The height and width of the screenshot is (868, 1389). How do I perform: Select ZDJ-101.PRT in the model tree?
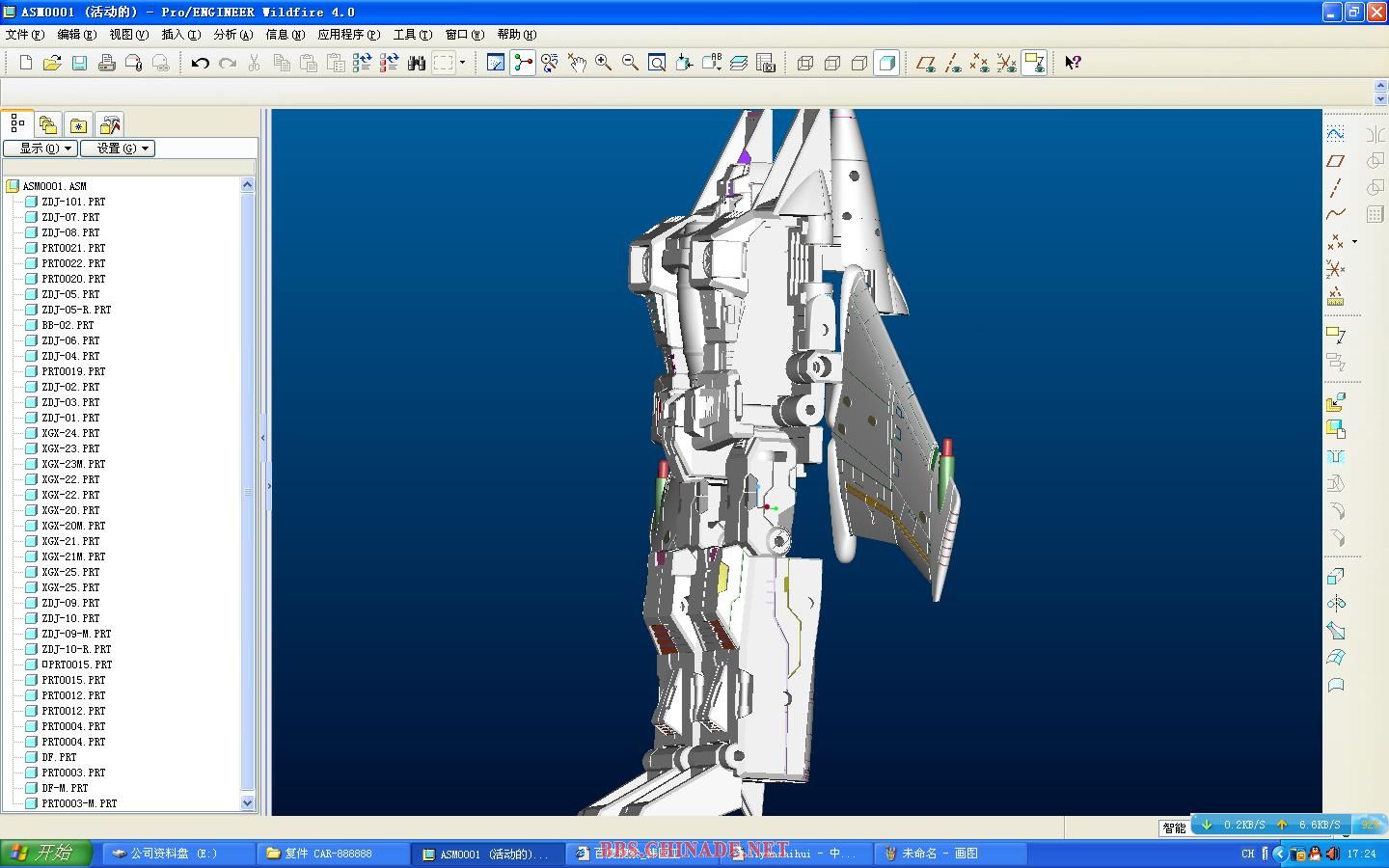(x=73, y=202)
